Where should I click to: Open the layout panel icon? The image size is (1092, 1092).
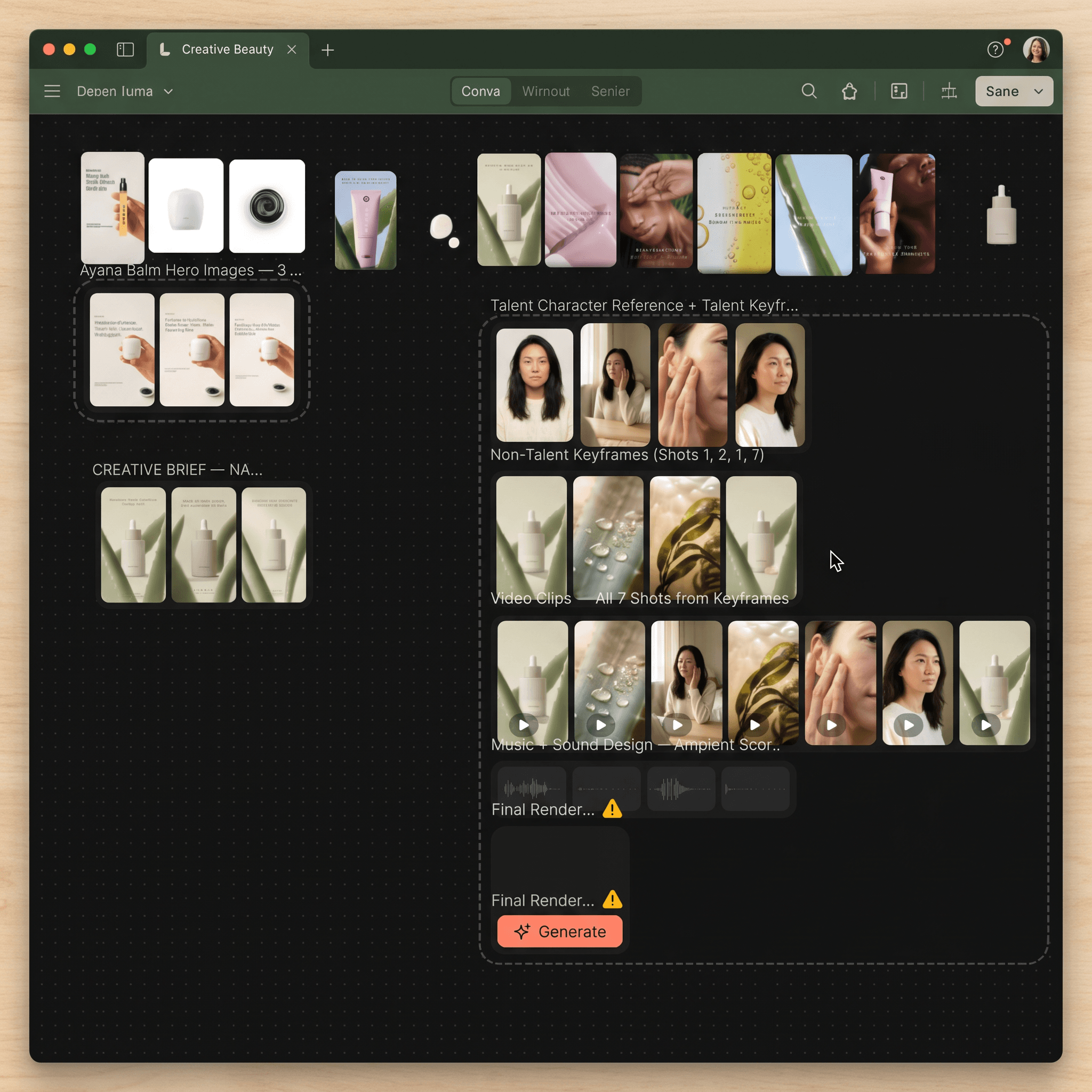click(898, 91)
